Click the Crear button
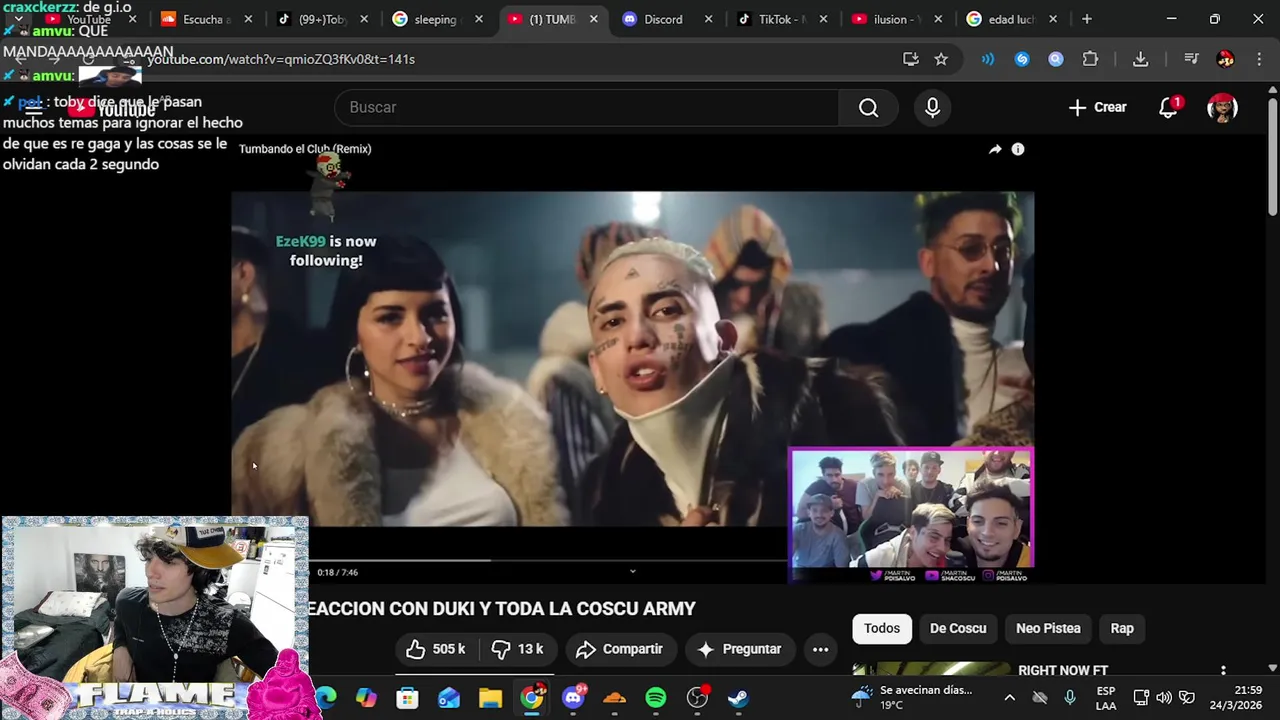The image size is (1280, 720). 1097,107
